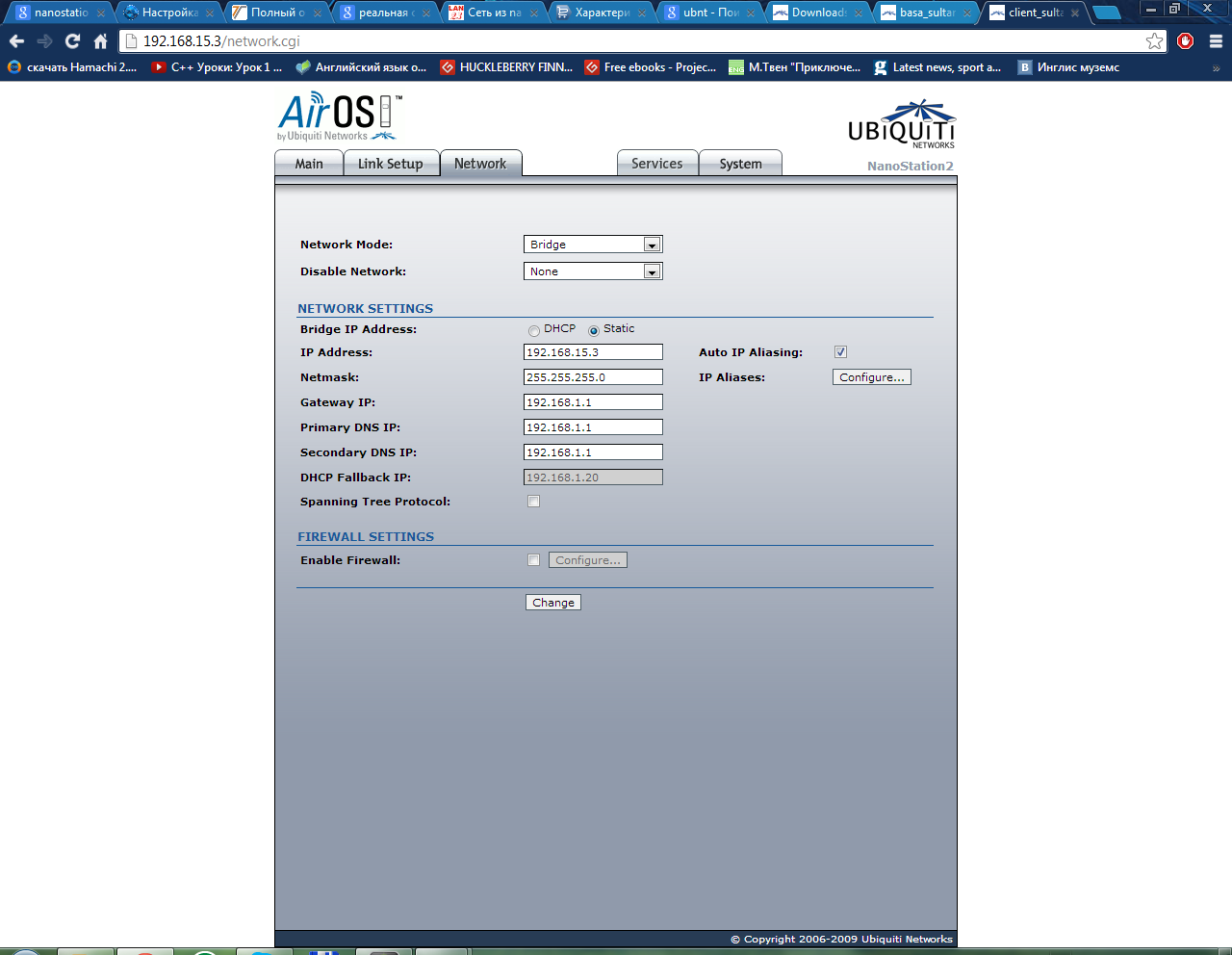The width and height of the screenshot is (1232, 955).
Task: Expand the Network Mode dropdown
Action: click(x=593, y=245)
